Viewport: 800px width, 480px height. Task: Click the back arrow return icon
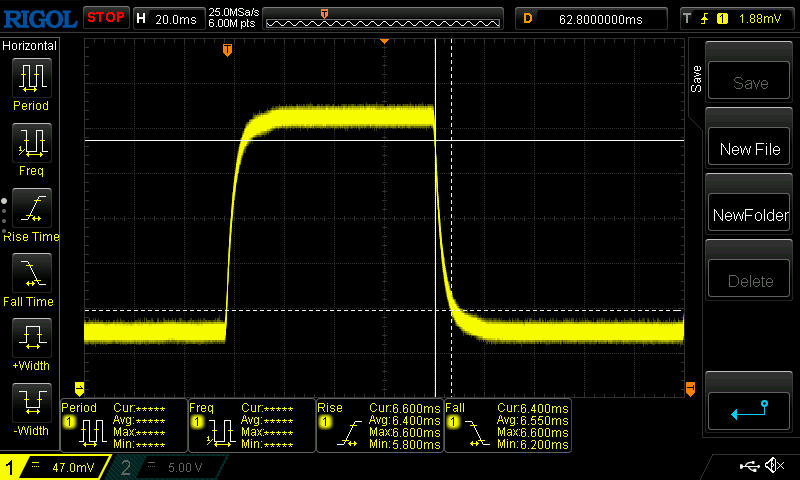[x=749, y=408]
